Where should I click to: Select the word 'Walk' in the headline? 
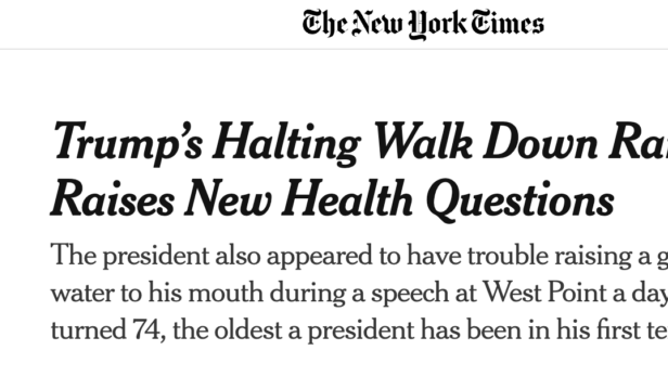pyautogui.click(x=423, y=141)
